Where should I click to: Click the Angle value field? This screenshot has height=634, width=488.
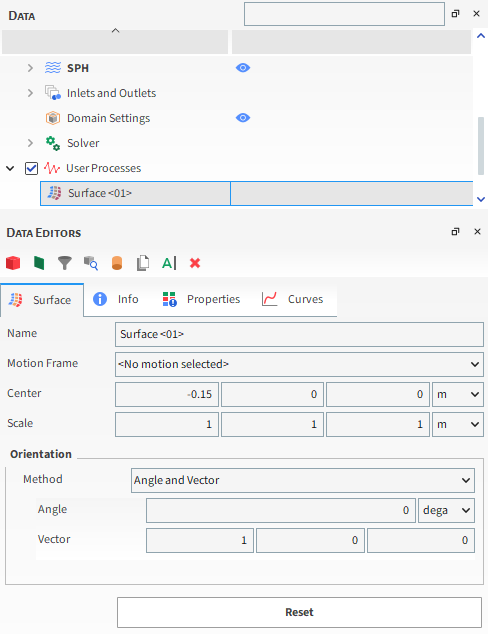(x=281, y=510)
